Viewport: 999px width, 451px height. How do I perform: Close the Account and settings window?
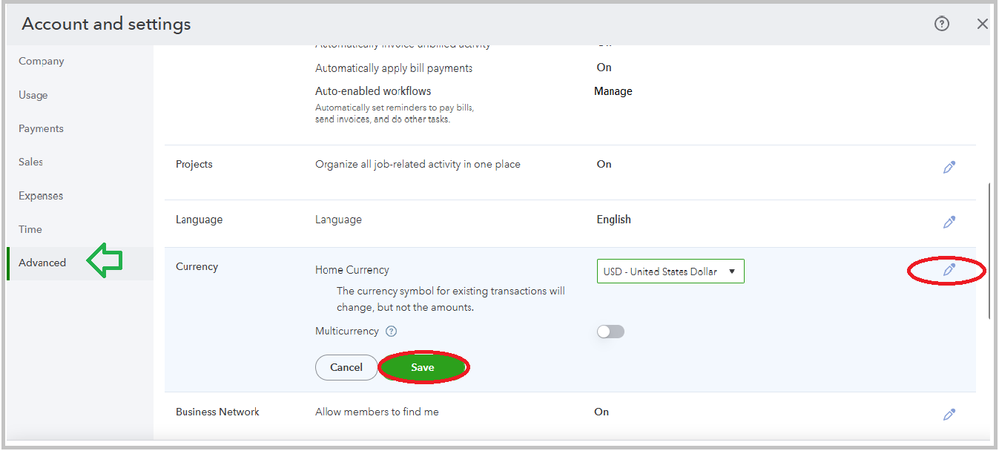coord(982,24)
